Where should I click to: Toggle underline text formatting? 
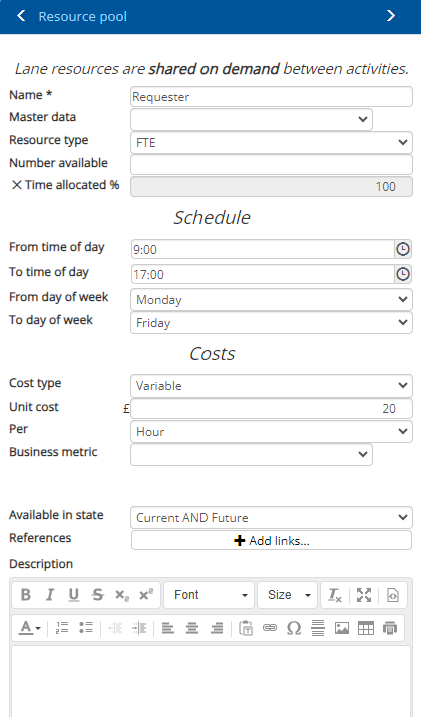click(x=74, y=595)
